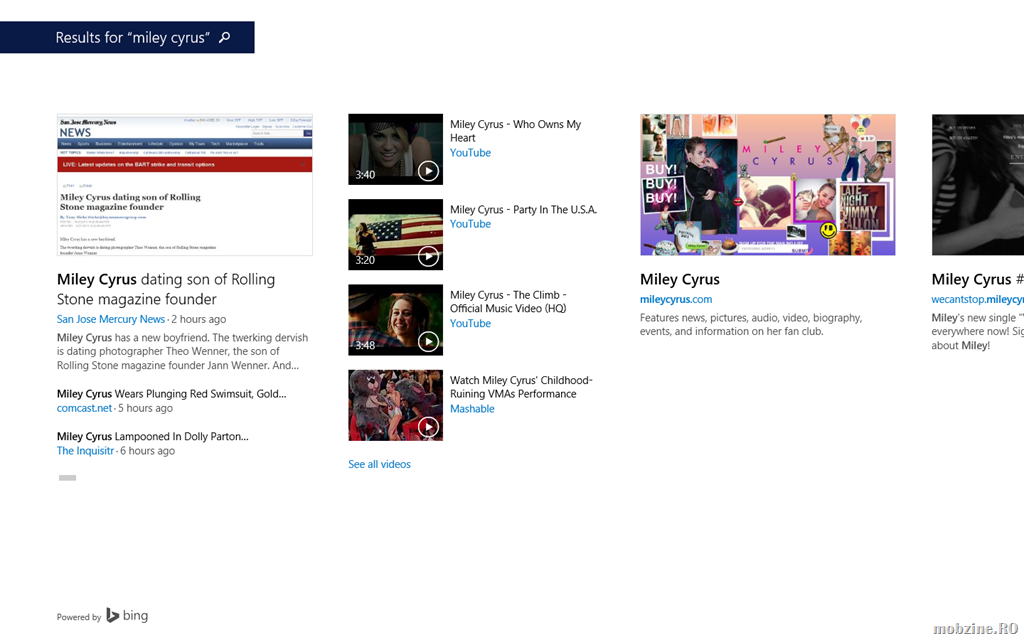Follow the Mashable source link
The width and height of the screenshot is (1024, 640).
[472, 409]
